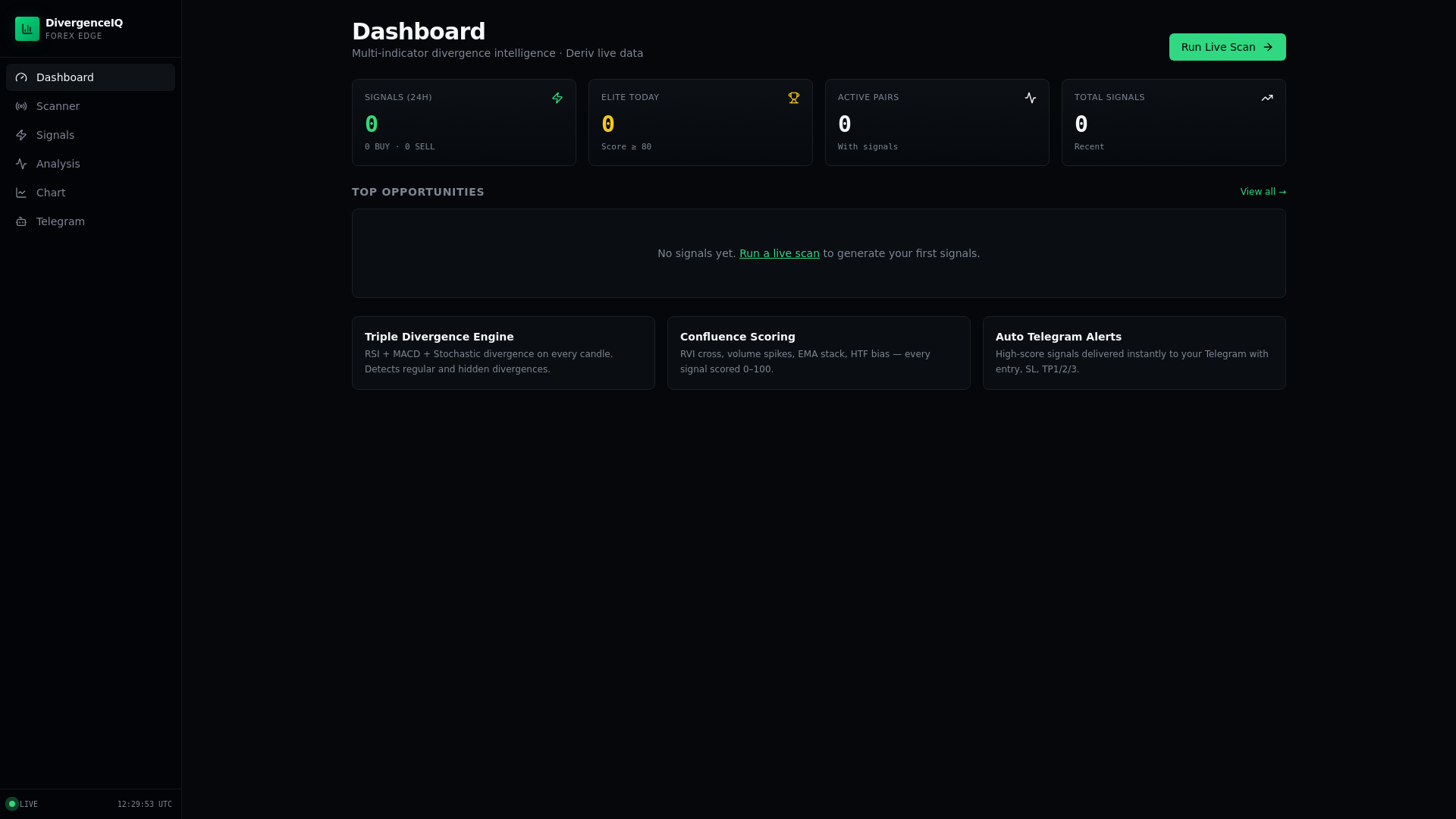Click the arrow icon in Run Live Scan button

pyautogui.click(x=1268, y=47)
